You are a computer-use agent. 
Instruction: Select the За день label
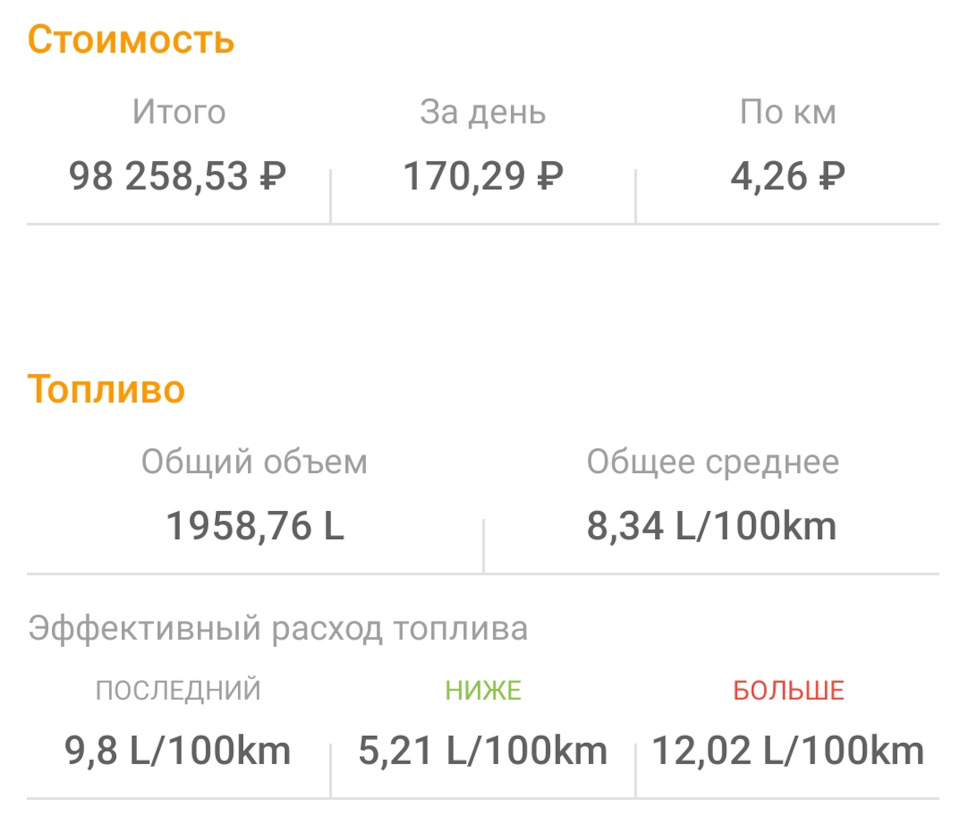(483, 112)
